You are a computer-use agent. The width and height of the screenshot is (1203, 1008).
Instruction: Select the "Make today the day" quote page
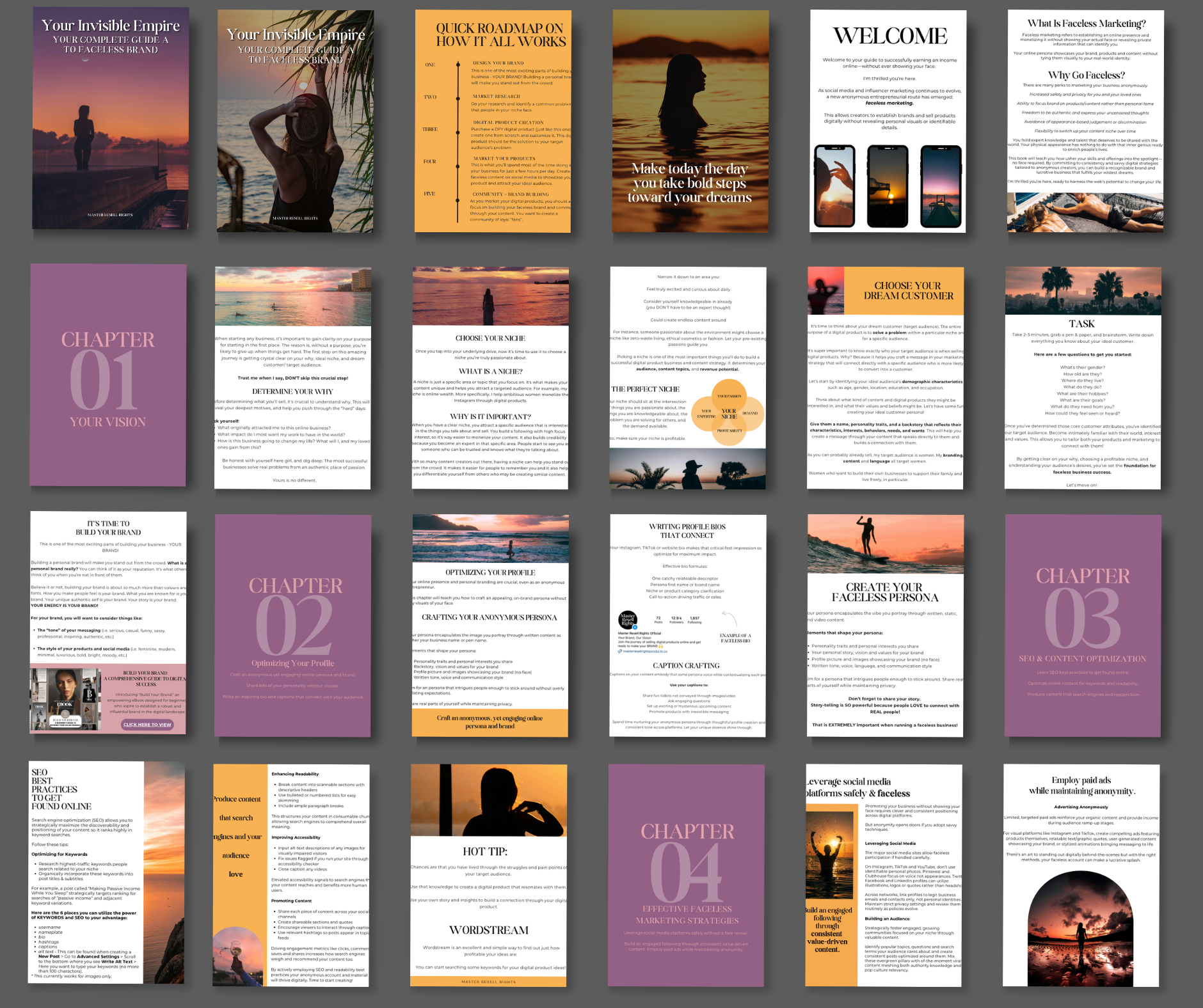coord(689,121)
